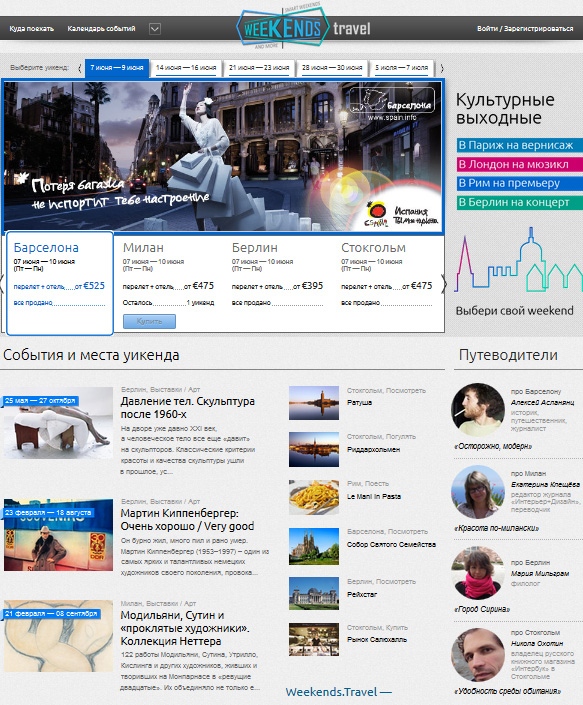
Task: Click Войти / Зарегистрироваться link
Action: (525, 29)
